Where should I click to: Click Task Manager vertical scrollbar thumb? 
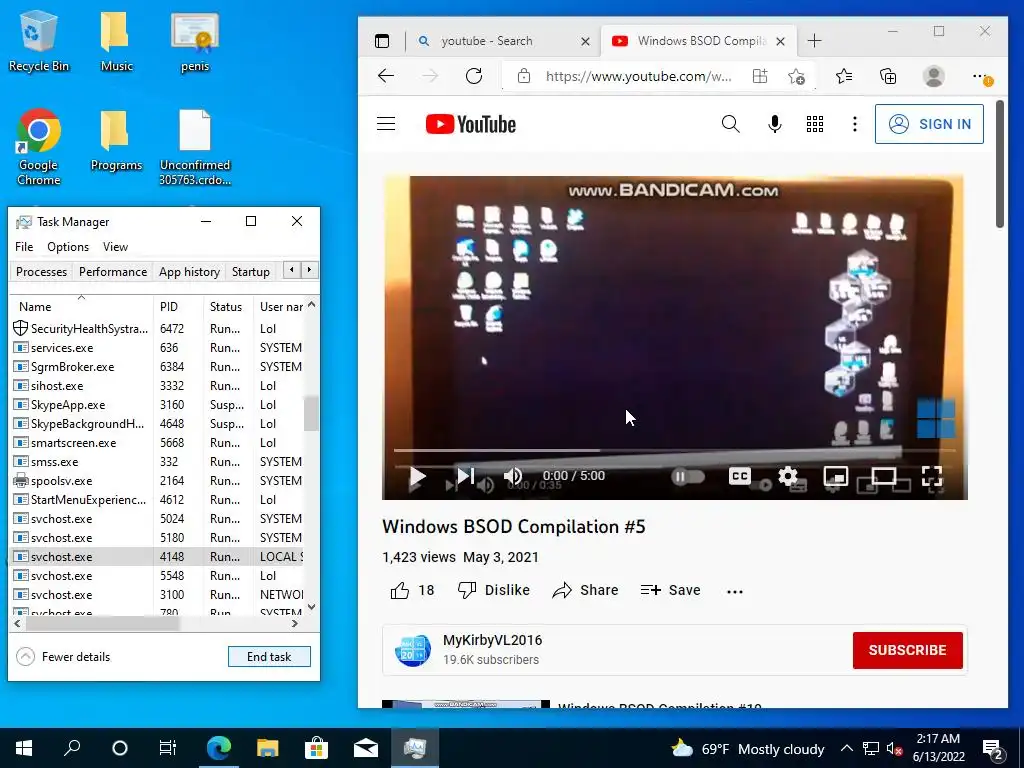(x=312, y=413)
